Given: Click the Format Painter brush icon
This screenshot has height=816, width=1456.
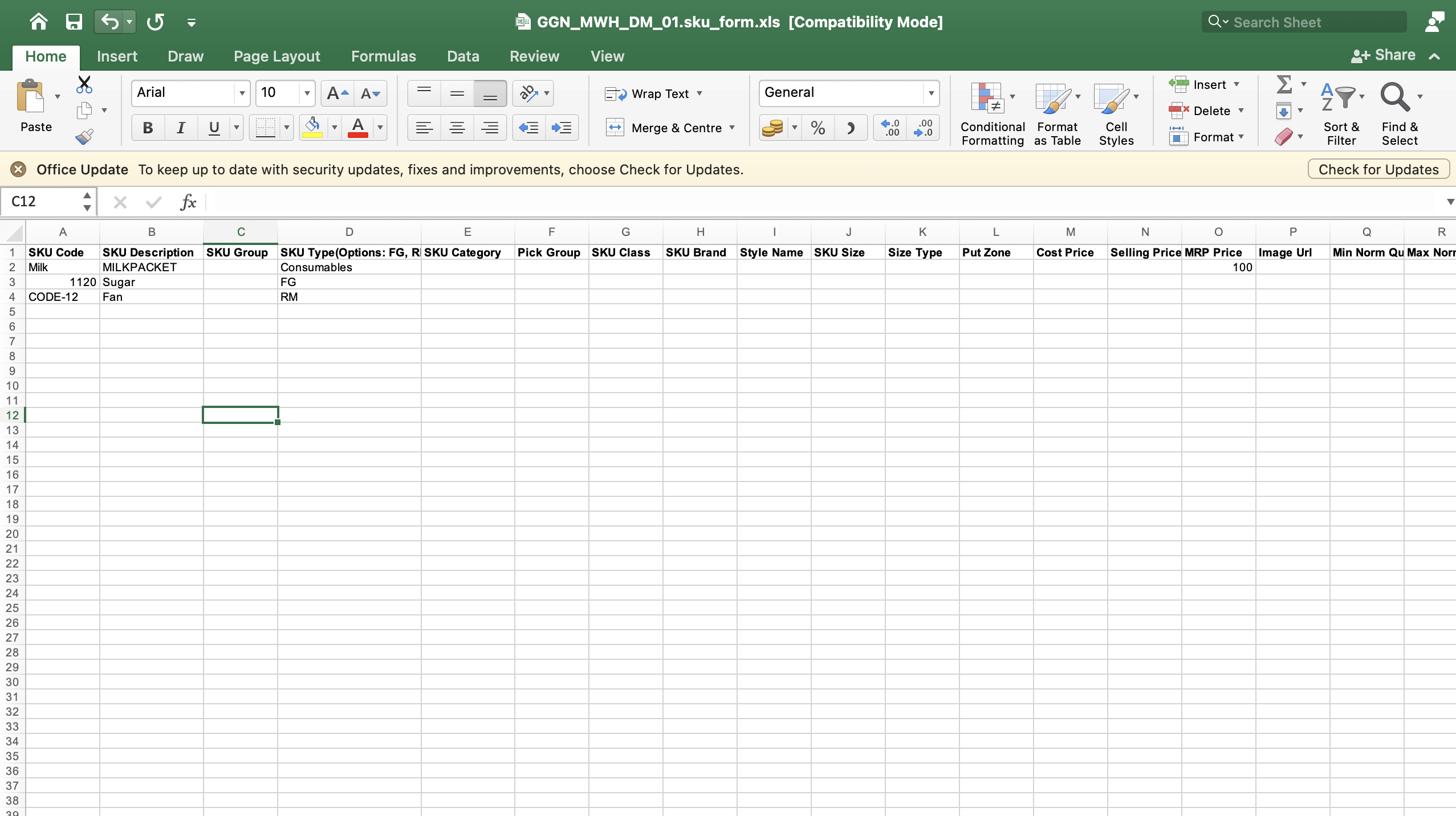Looking at the screenshot, I should 84,137.
